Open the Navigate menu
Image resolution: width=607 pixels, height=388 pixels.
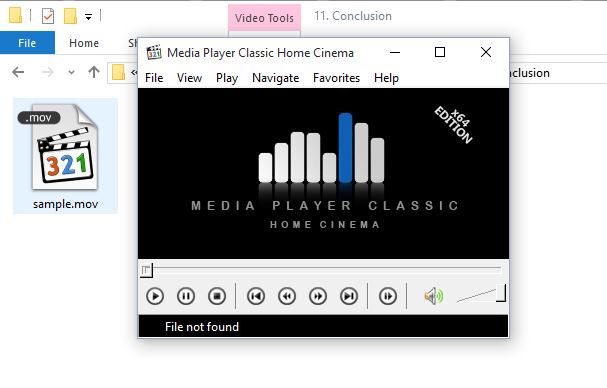[276, 78]
